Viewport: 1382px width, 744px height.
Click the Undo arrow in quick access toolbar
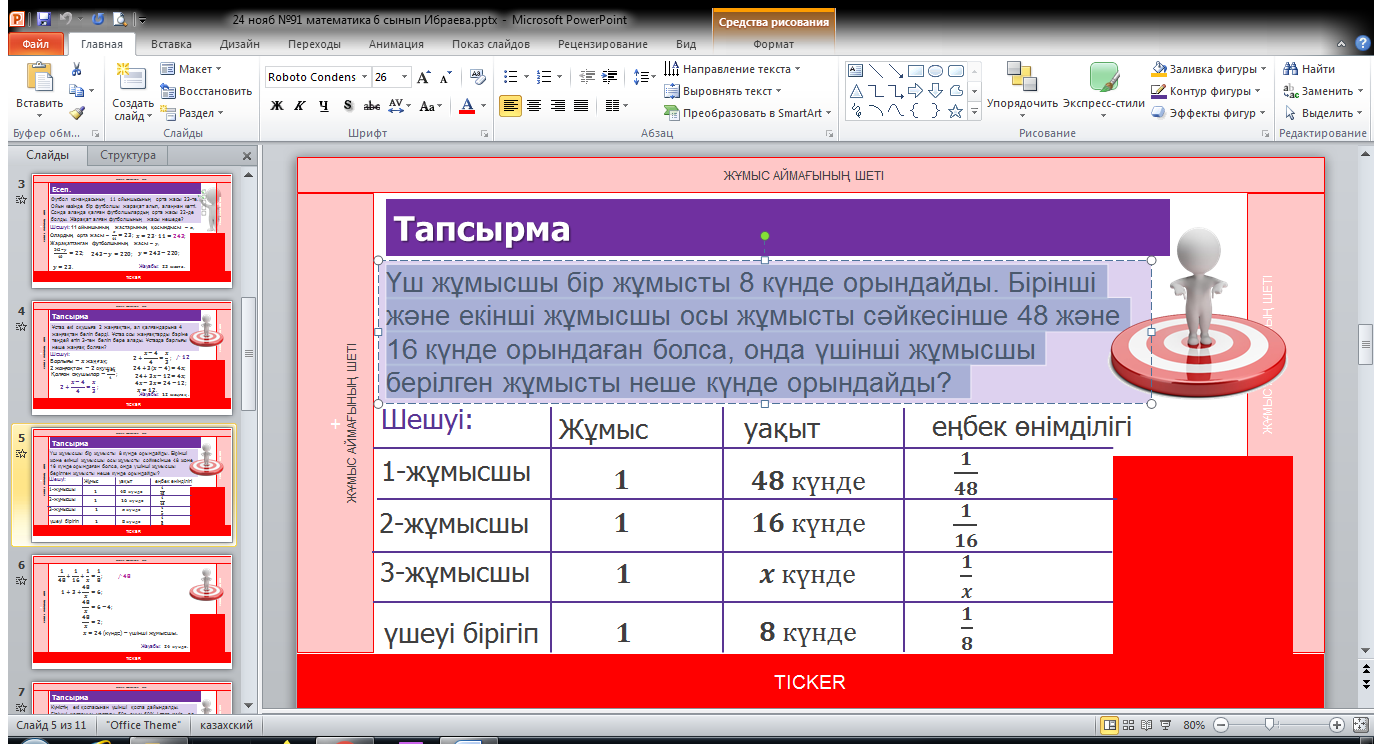click(x=66, y=19)
